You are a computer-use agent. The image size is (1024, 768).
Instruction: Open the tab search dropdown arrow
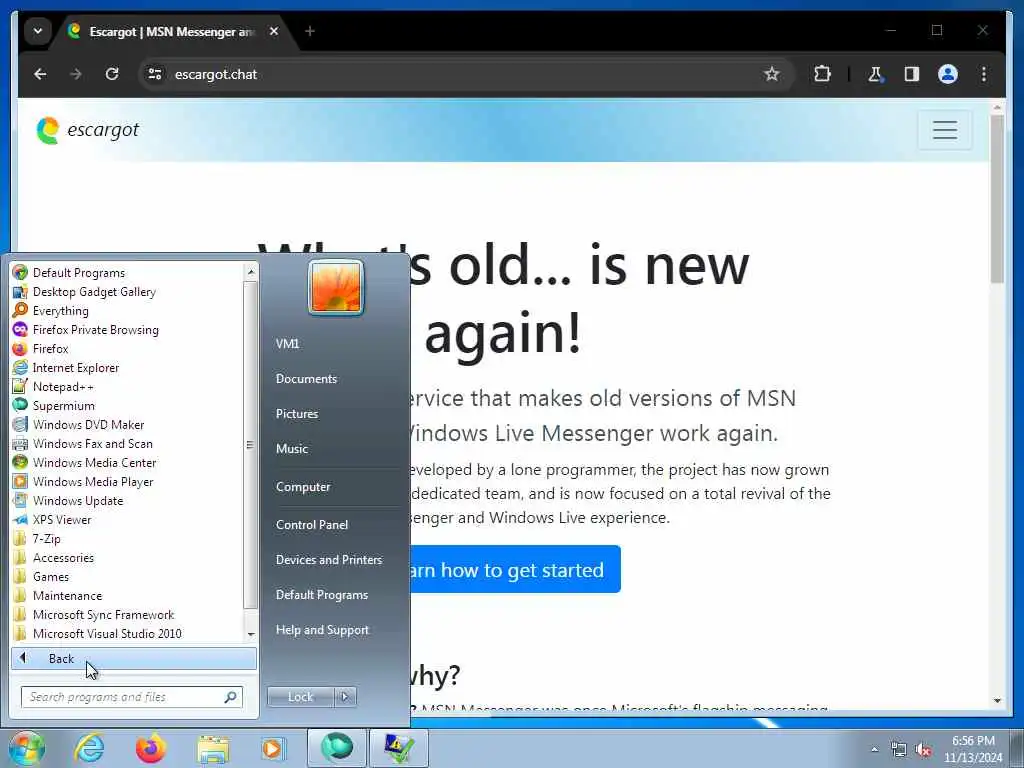coord(38,31)
